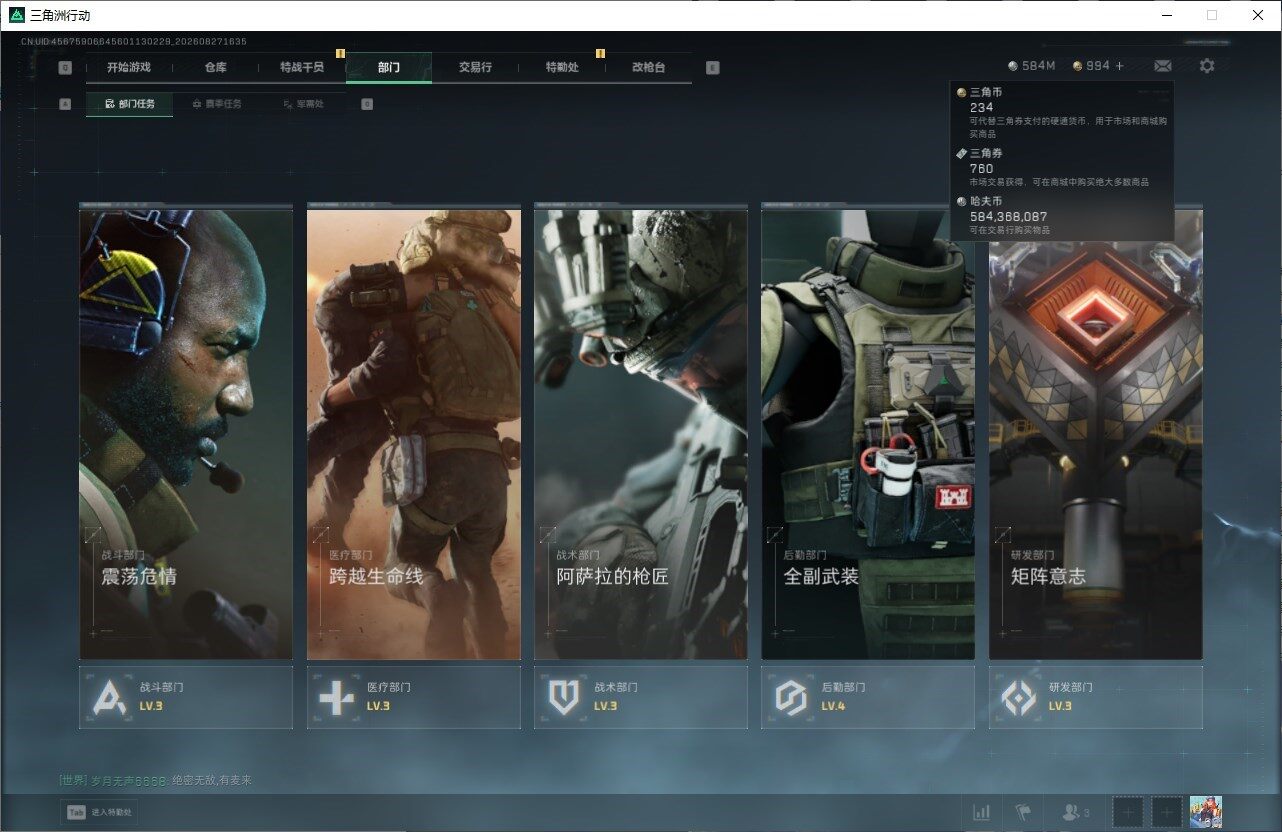Open the bar chart stats icon
1282x832 pixels.
(982, 812)
